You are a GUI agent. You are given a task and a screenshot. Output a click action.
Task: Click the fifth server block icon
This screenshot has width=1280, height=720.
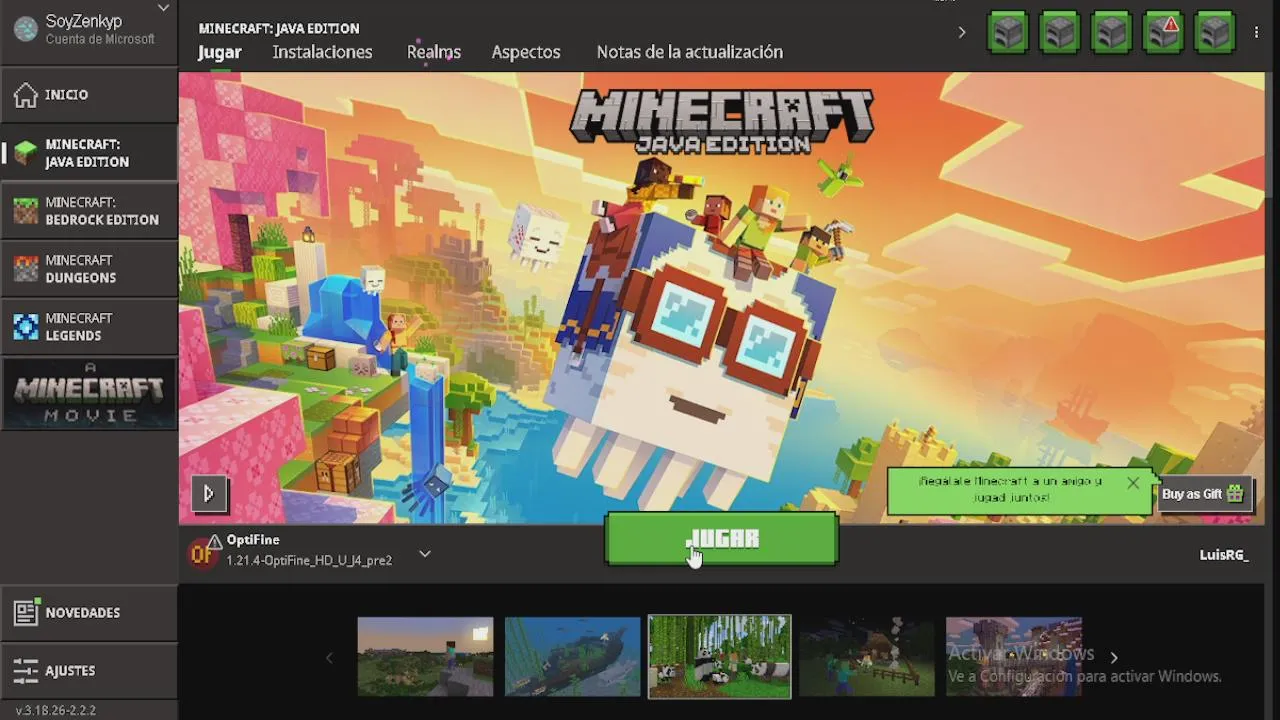click(x=1216, y=32)
